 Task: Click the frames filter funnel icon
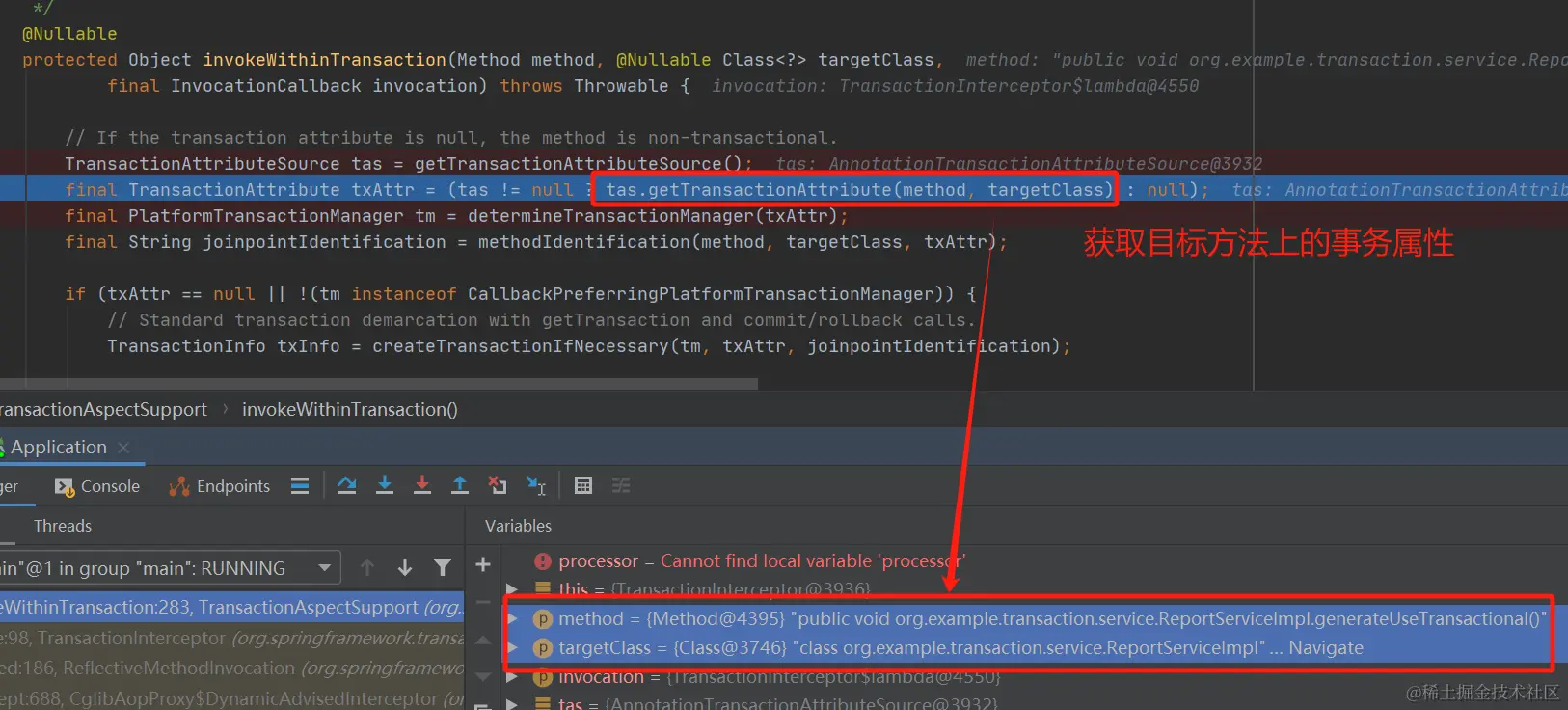pos(443,567)
